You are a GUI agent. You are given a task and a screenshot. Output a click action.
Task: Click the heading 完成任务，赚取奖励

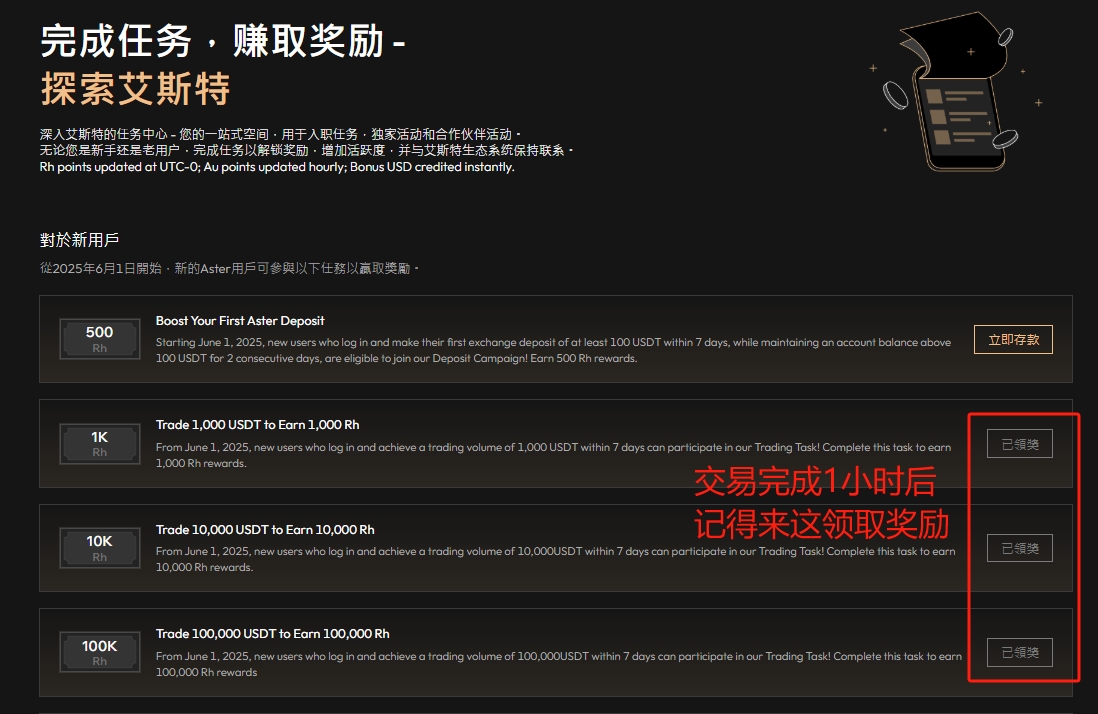pyautogui.click(x=223, y=41)
